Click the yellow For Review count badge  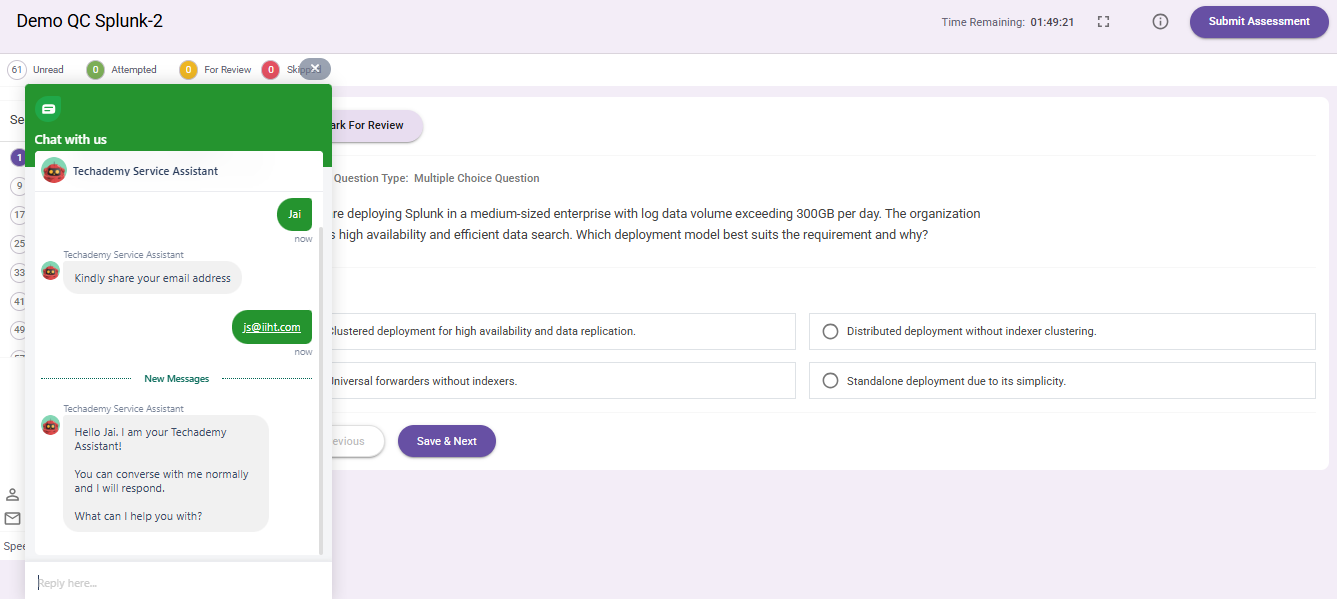tap(188, 70)
